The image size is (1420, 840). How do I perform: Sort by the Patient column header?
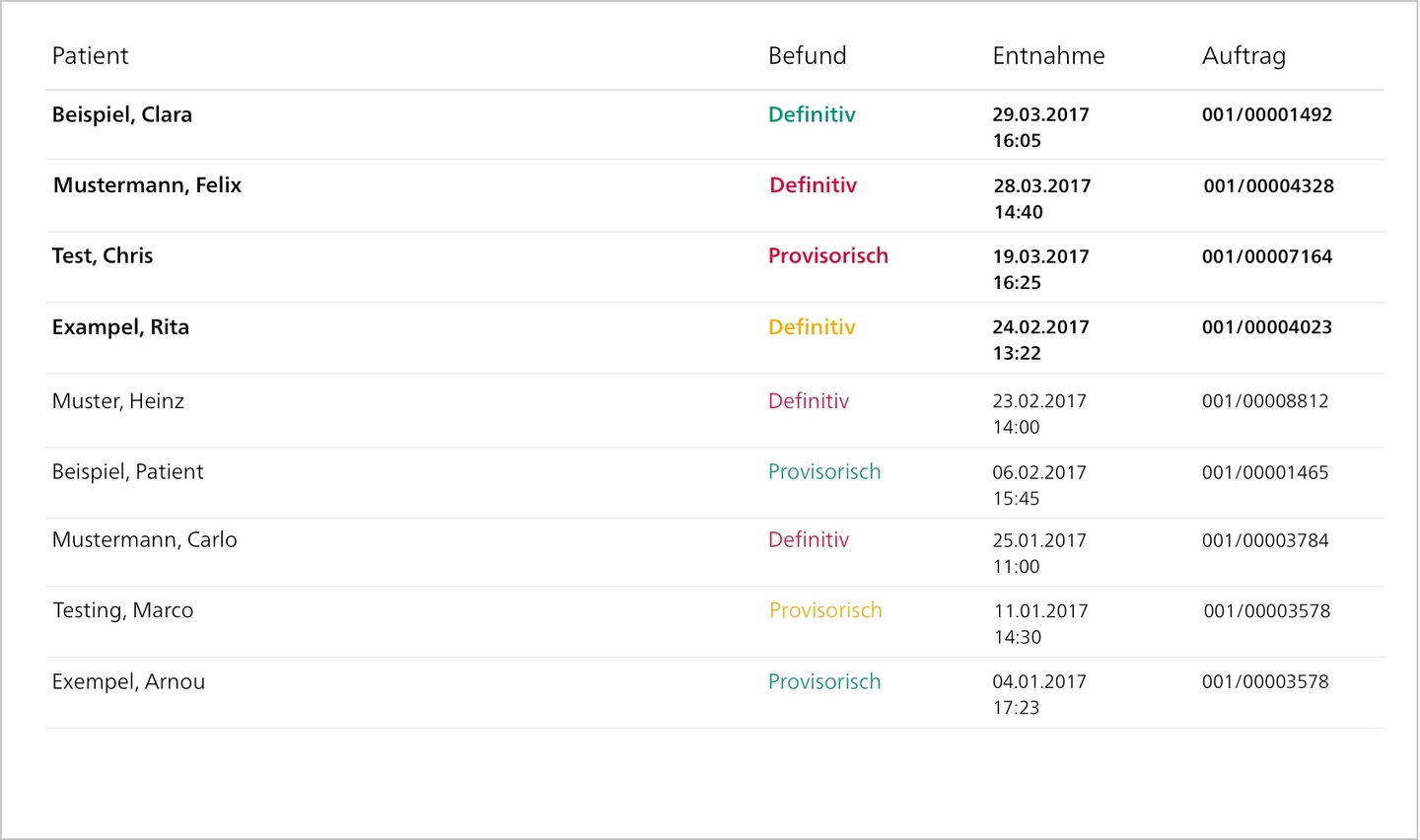(x=90, y=56)
